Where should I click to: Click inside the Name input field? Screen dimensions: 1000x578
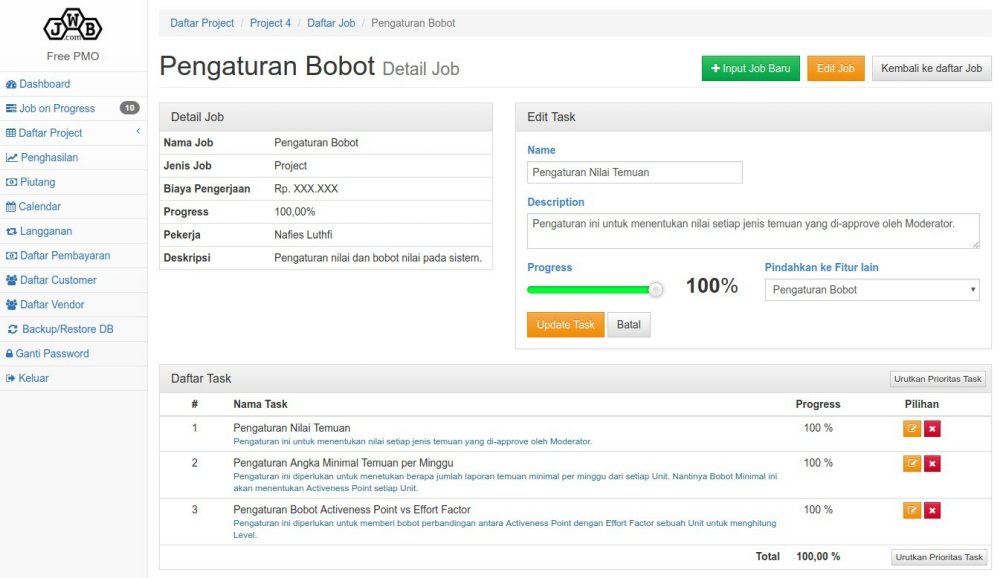click(x=633, y=172)
